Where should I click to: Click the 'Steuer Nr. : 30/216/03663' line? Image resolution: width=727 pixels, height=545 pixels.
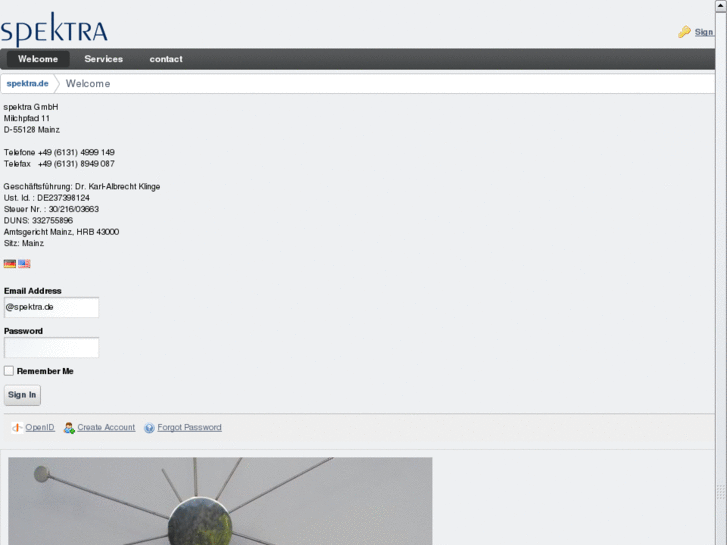[51, 209]
